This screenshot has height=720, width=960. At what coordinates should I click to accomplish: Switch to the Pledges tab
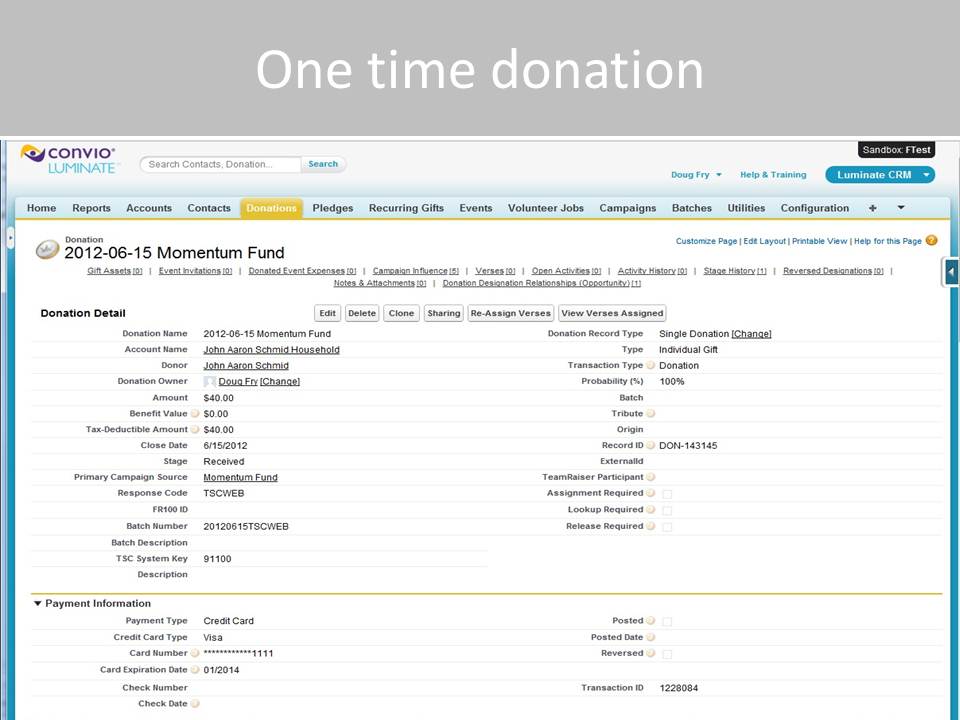(332, 208)
